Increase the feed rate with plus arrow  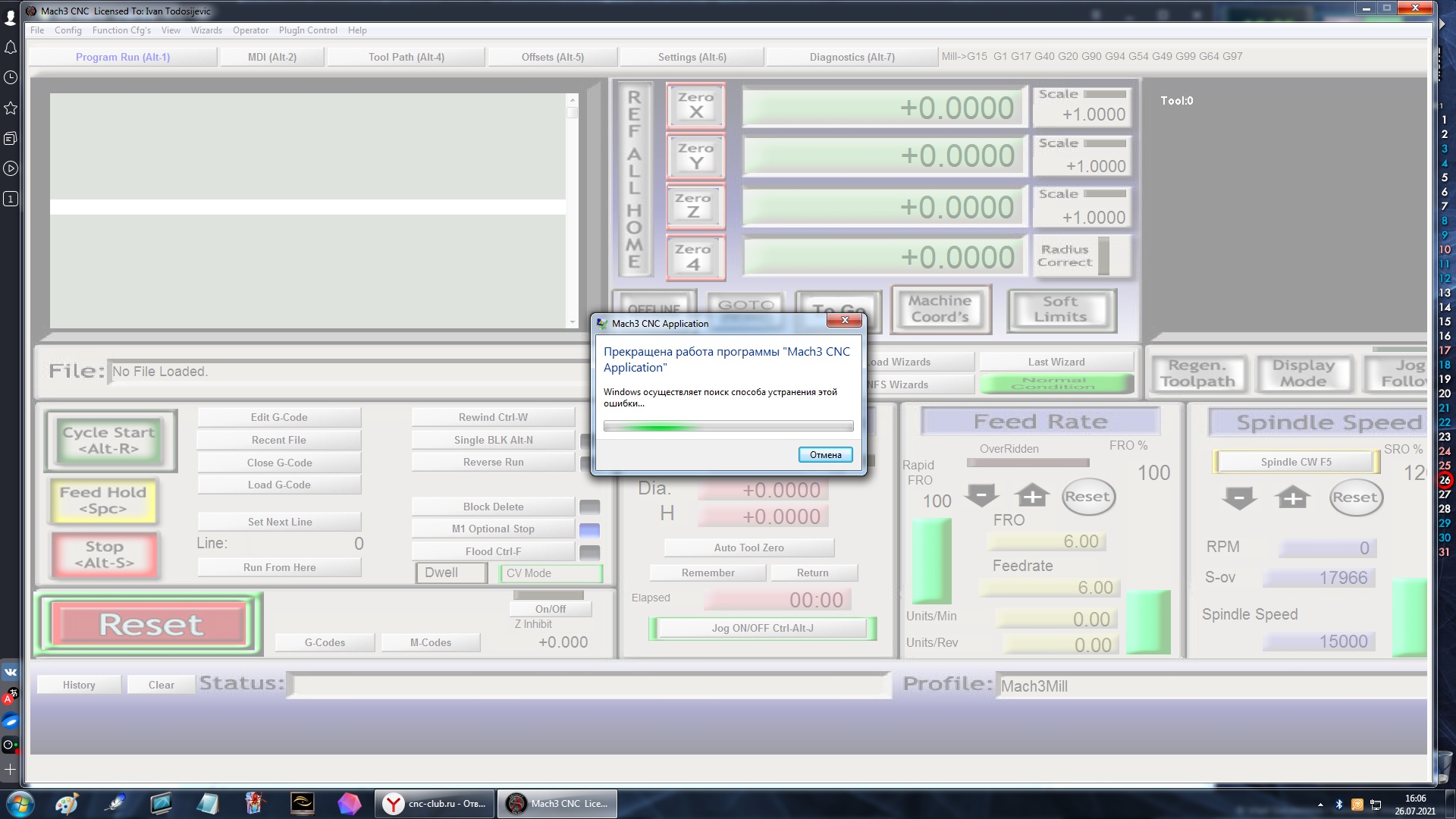click(x=1032, y=497)
